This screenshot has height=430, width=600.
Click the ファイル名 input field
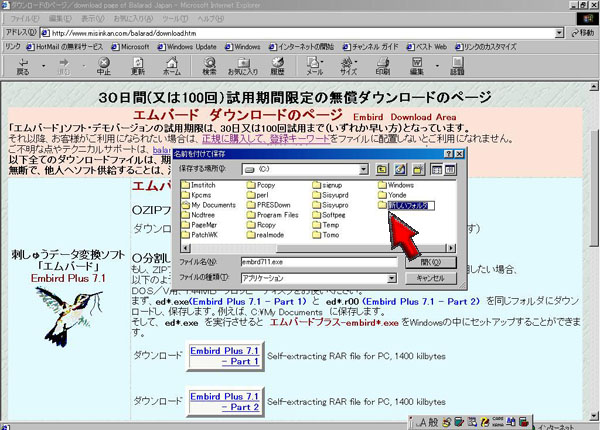[x=319, y=262]
